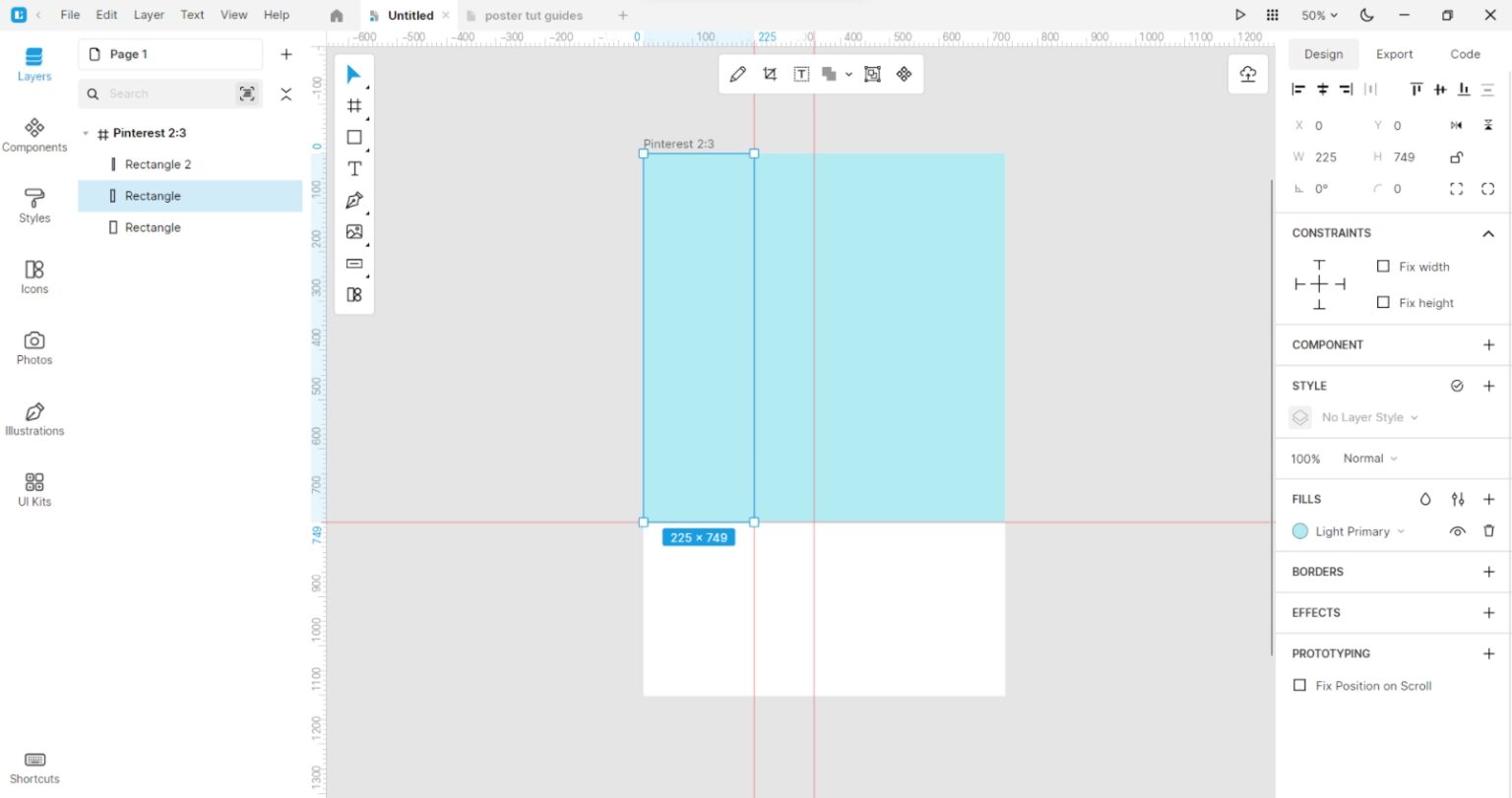1512x798 pixels.
Task: Enable the Fix width checkbox
Action: tap(1383, 267)
